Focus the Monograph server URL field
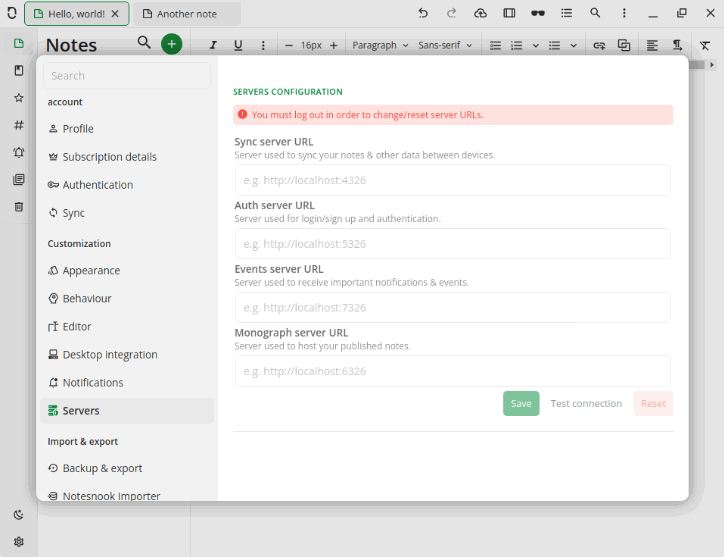 [x=452, y=371]
